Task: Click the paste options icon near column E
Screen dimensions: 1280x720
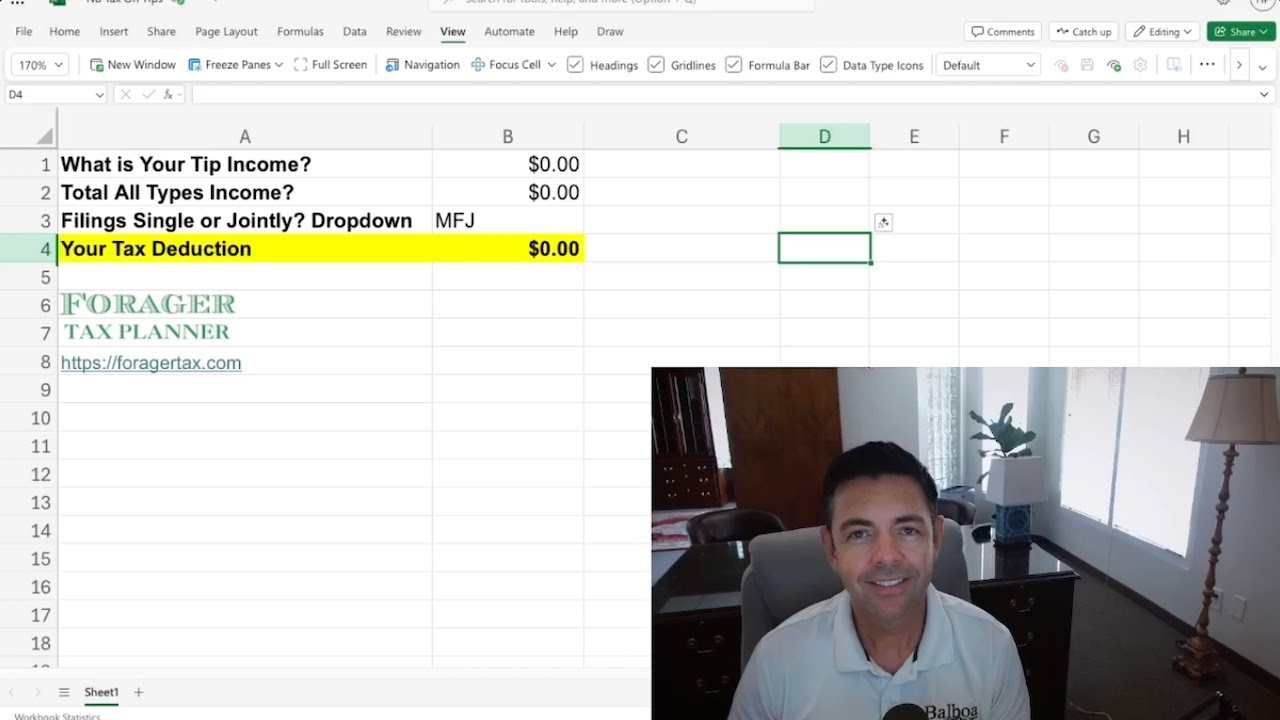Action: pos(883,223)
